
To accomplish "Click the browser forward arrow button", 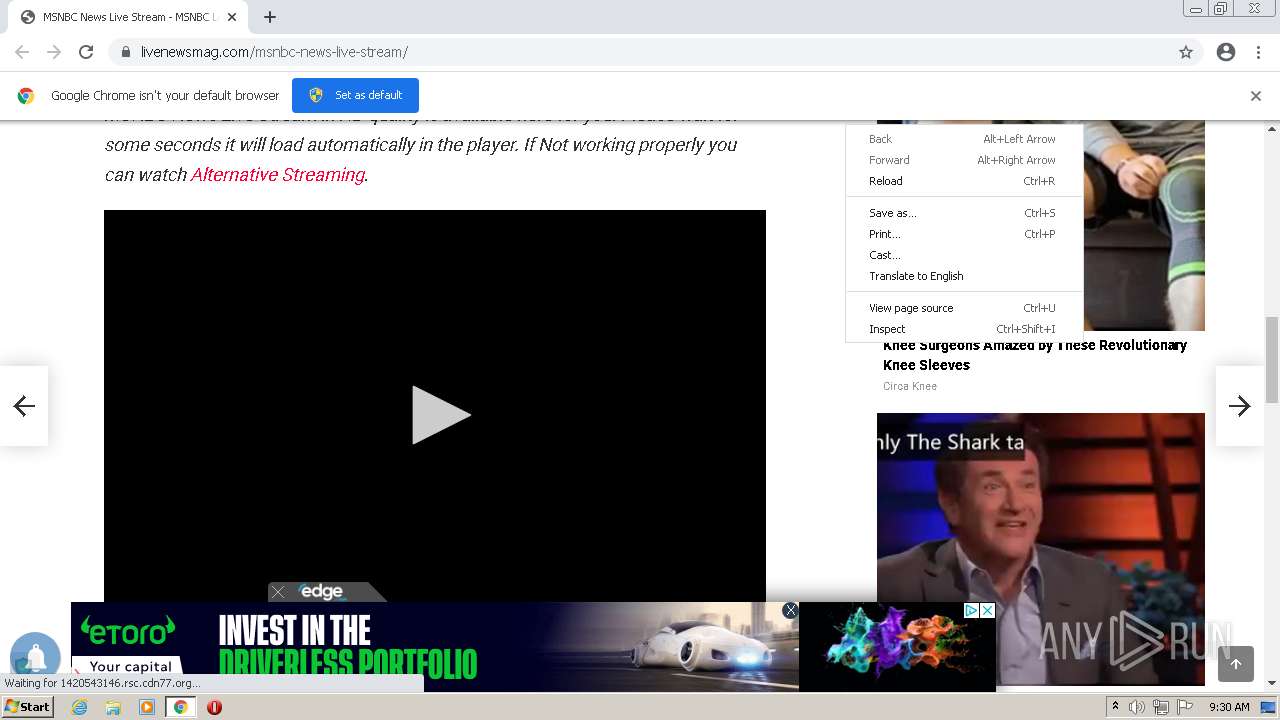I will click(54, 52).
